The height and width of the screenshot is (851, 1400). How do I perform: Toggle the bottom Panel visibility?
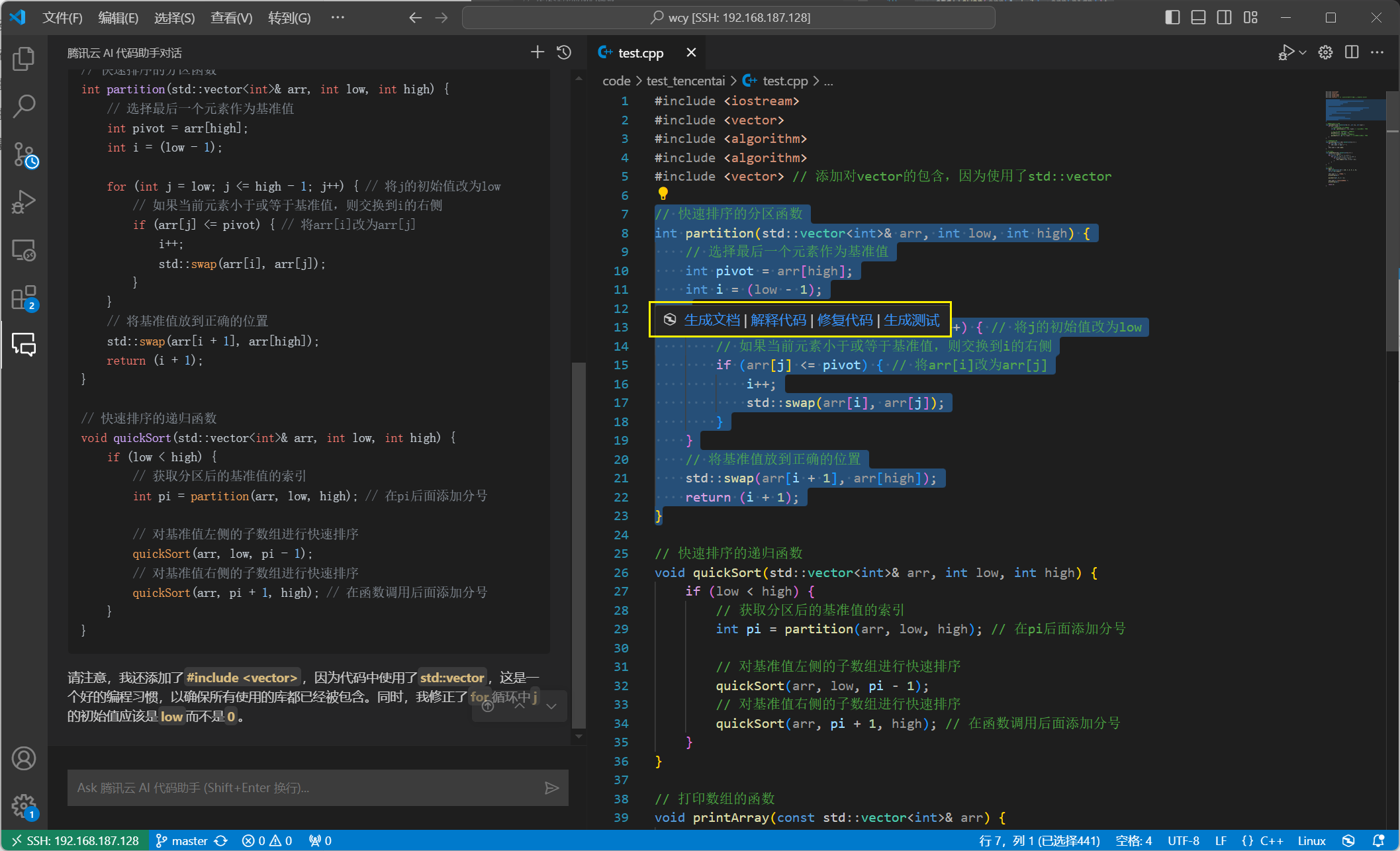pyautogui.click(x=1198, y=18)
